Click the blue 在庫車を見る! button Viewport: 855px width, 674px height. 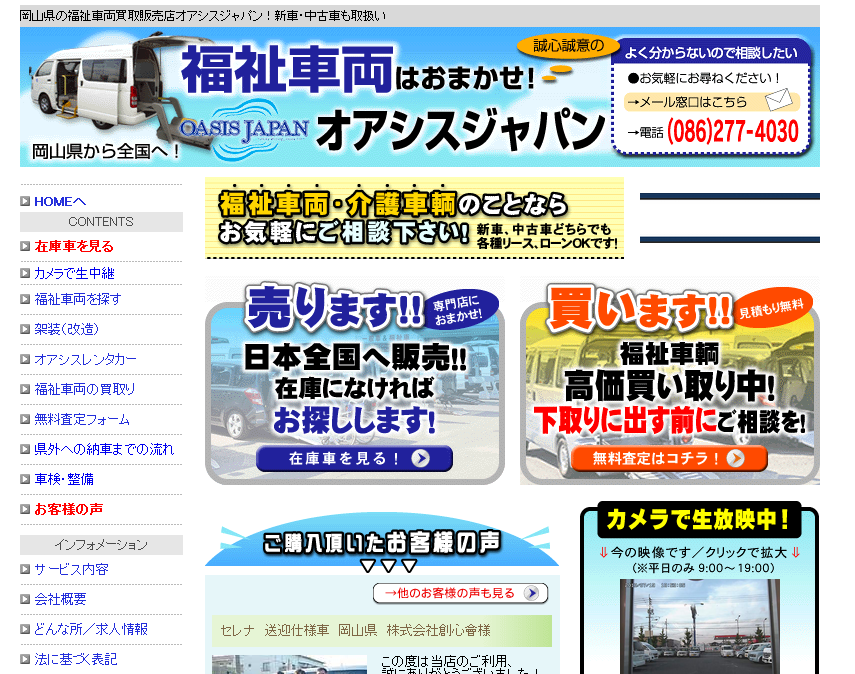pyautogui.click(x=354, y=459)
